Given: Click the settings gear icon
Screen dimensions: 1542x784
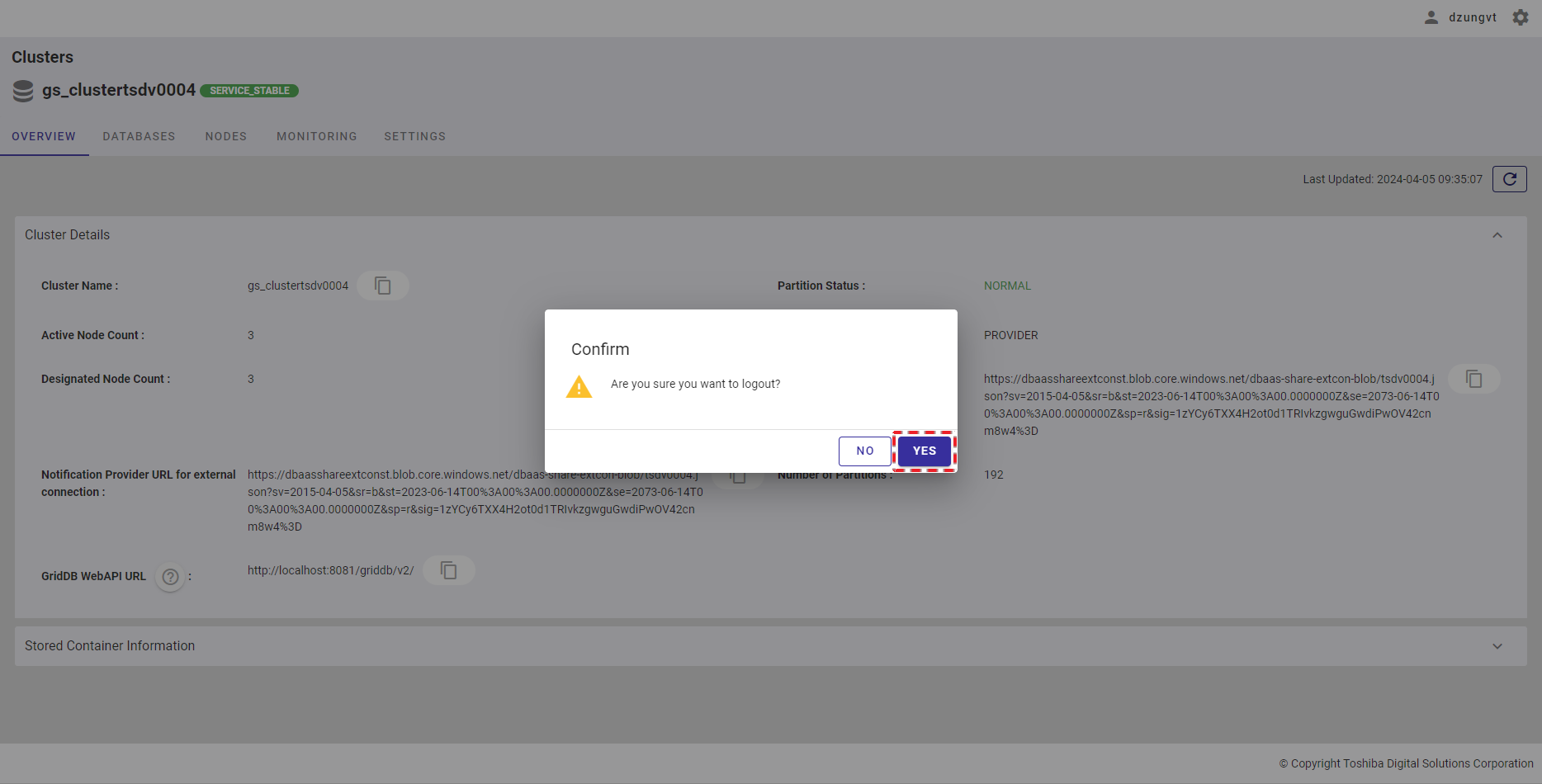Looking at the screenshot, I should point(1520,17).
